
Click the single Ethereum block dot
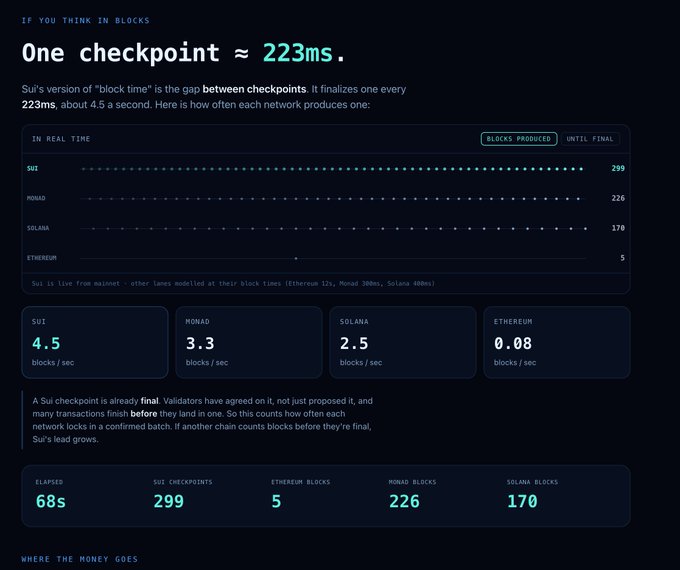click(x=296, y=259)
